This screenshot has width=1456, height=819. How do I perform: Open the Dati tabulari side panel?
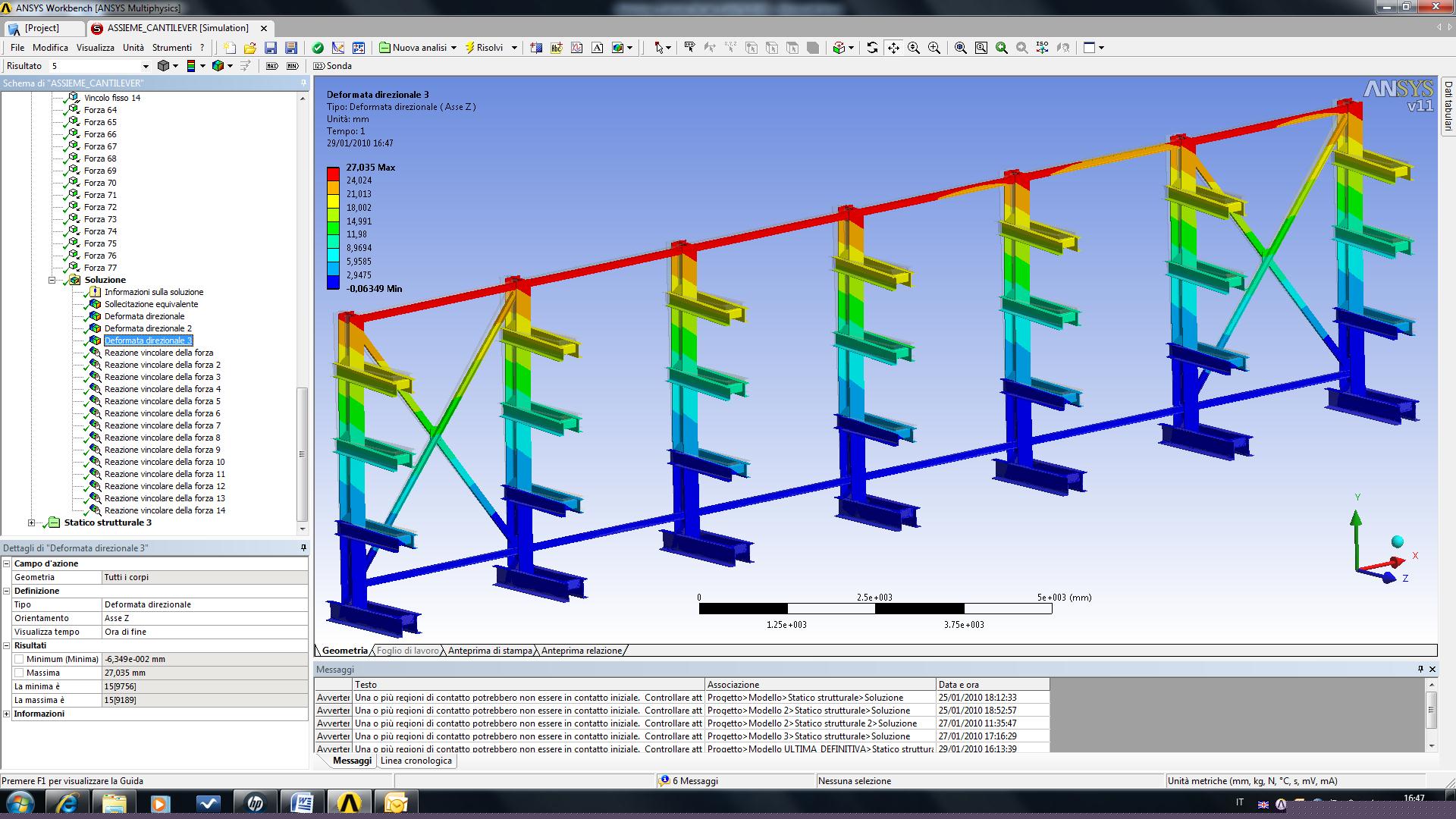[1448, 105]
